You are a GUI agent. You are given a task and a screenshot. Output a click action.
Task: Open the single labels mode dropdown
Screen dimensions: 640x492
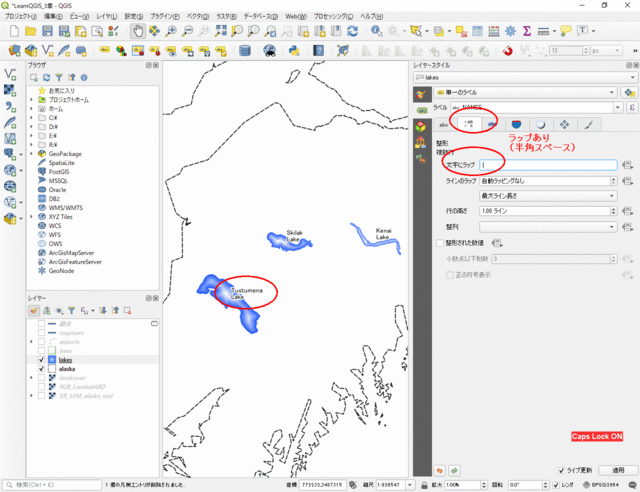[x=525, y=93]
